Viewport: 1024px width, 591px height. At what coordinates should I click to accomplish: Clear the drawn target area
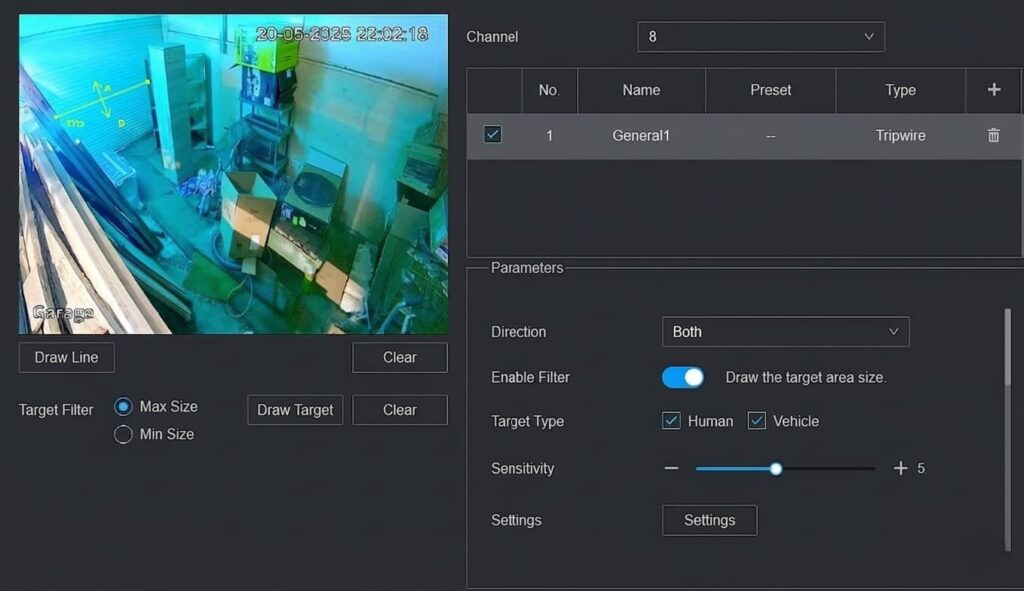[x=399, y=409]
